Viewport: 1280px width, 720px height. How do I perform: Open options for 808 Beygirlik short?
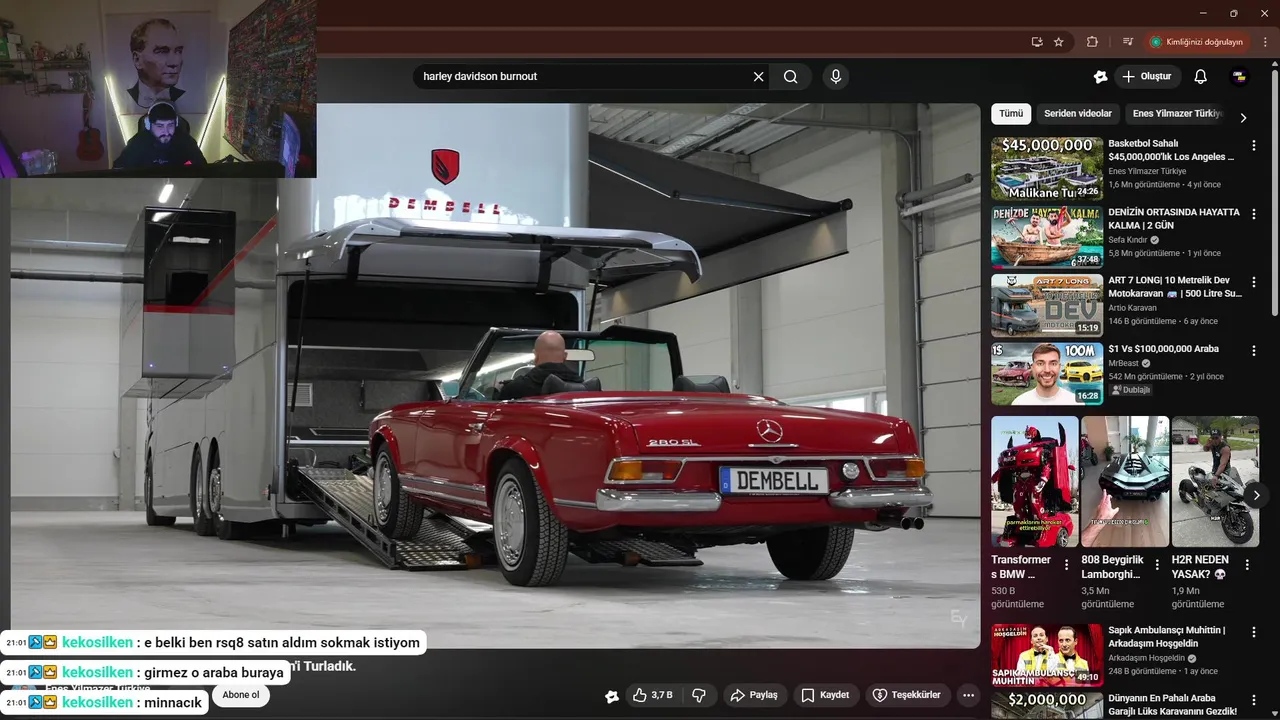[x=1157, y=565]
